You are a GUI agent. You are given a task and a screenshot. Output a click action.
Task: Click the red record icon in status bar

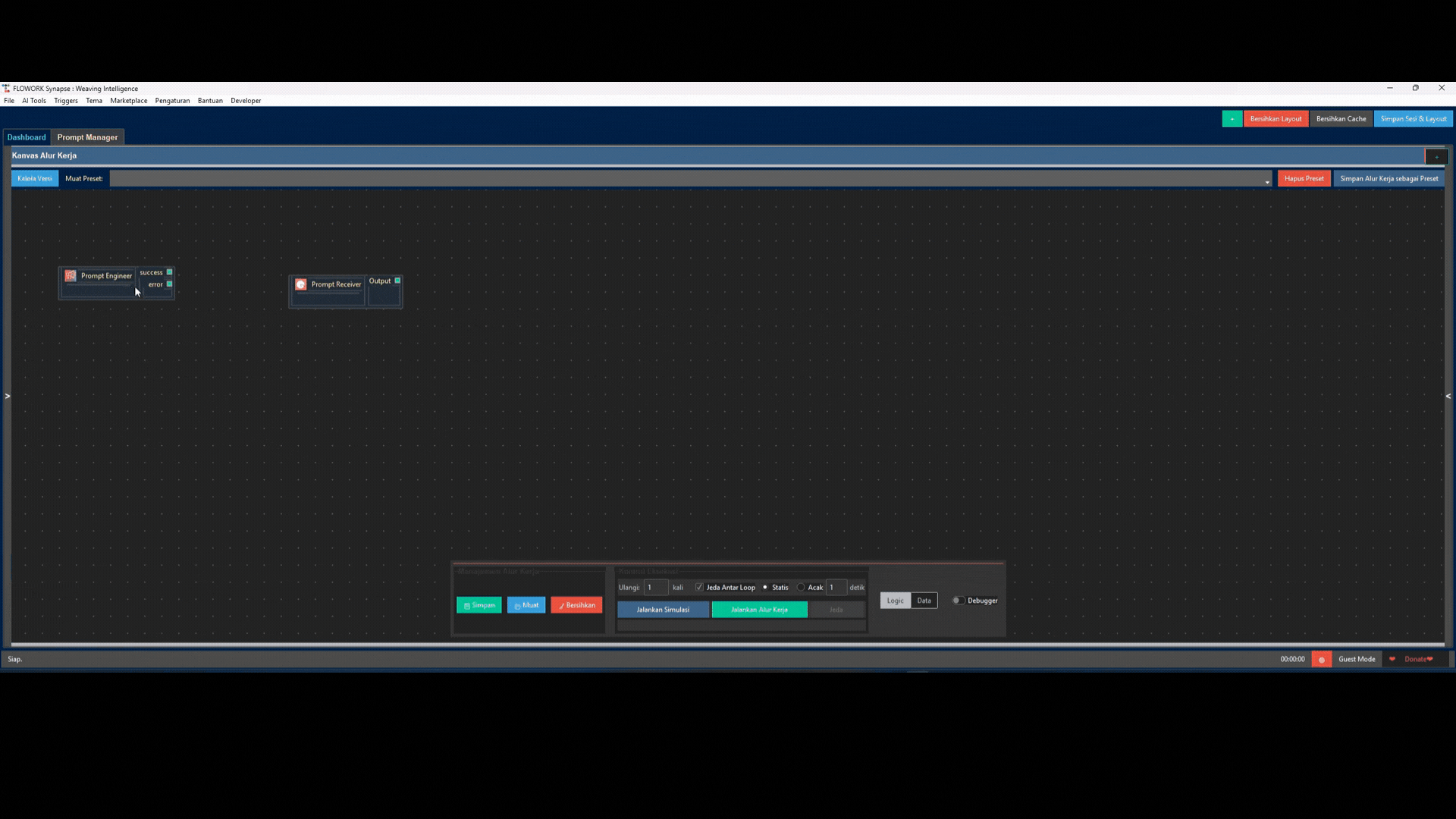click(x=1321, y=660)
